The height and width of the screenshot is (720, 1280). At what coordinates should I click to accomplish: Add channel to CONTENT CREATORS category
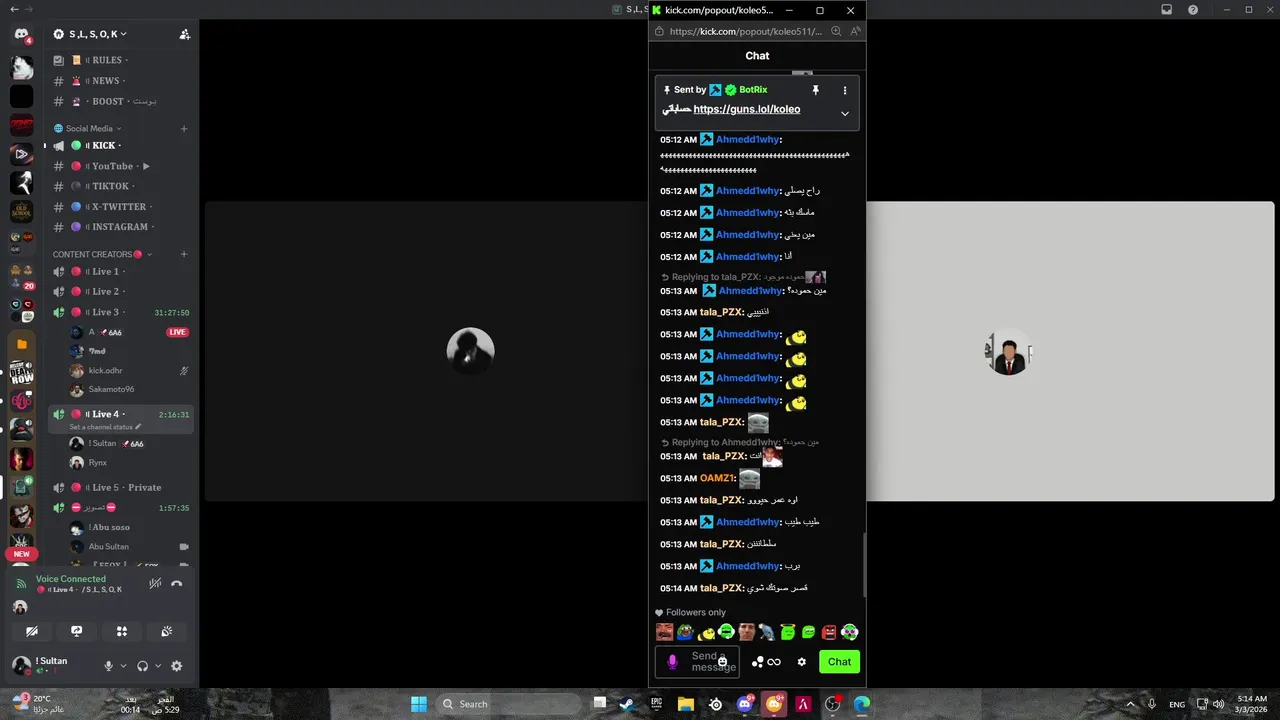184,254
